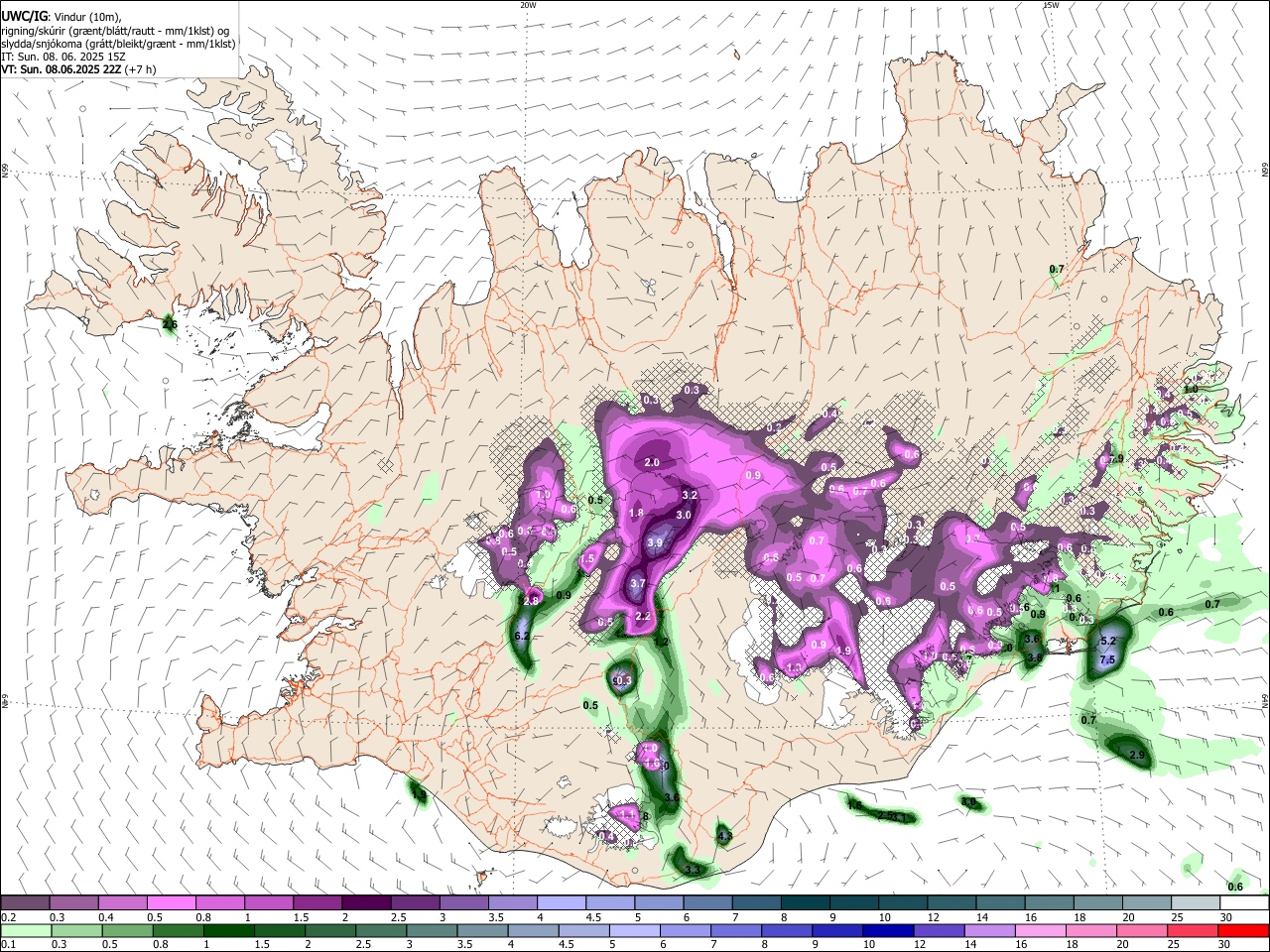Click the 2.2 value on the map
This screenshot has width=1270, height=952.
tap(643, 617)
